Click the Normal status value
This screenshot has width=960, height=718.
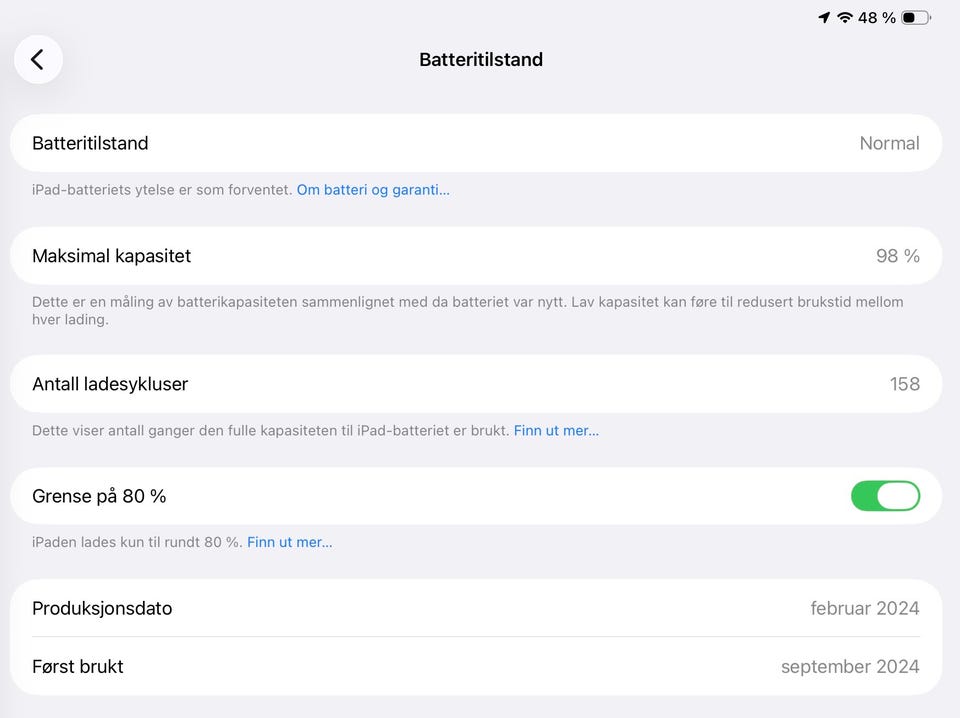tap(889, 143)
